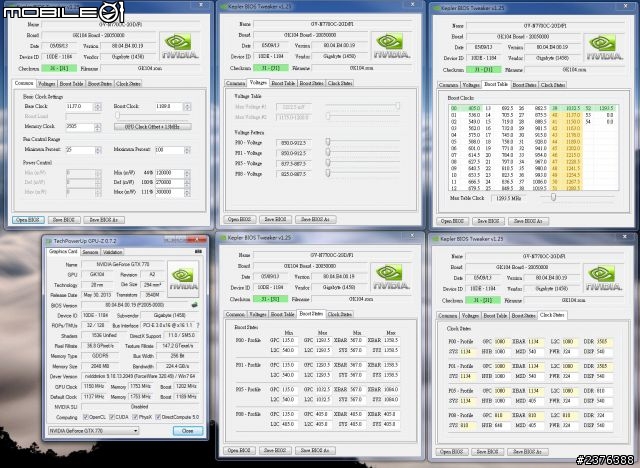Image resolution: width=640 pixels, height=468 pixels.
Task: Click the Base Clock value field
Action: coord(80,106)
